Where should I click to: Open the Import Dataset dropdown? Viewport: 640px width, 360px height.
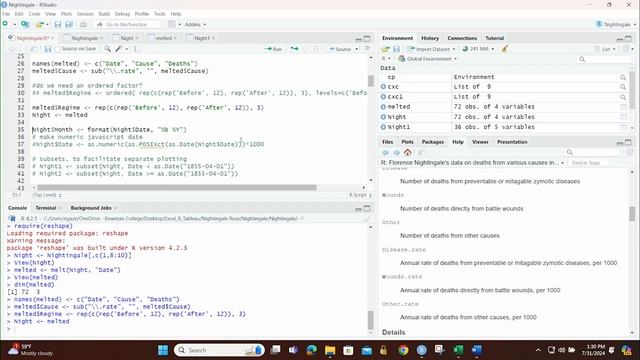[x=431, y=49]
